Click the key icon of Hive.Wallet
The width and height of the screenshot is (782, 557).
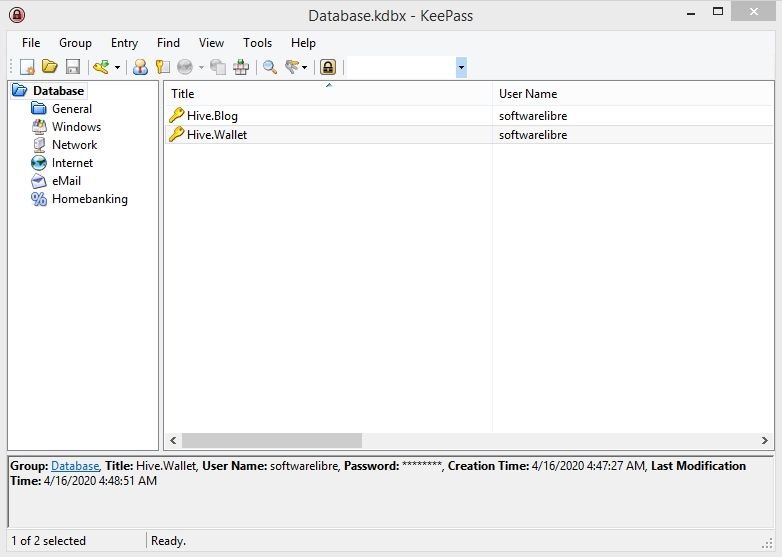(177, 134)
